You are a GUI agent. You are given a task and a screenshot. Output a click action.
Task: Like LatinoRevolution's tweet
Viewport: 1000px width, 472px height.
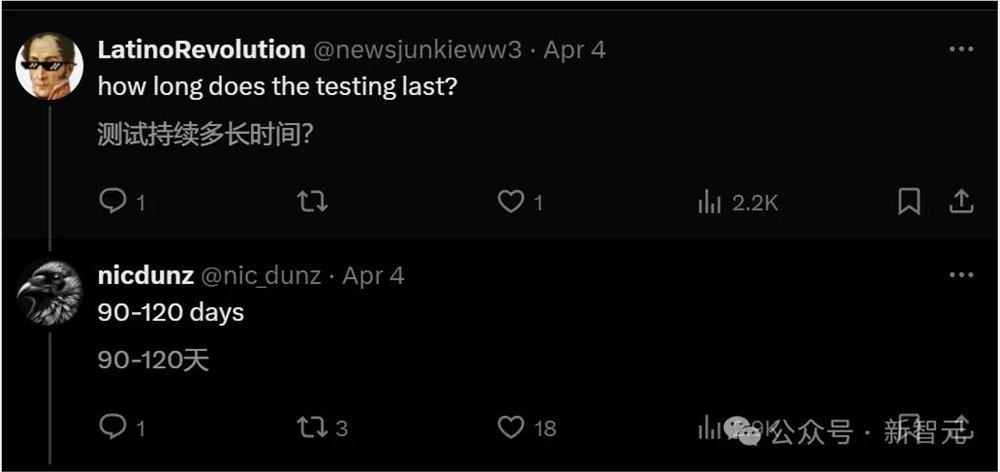[x=511, y=202]
